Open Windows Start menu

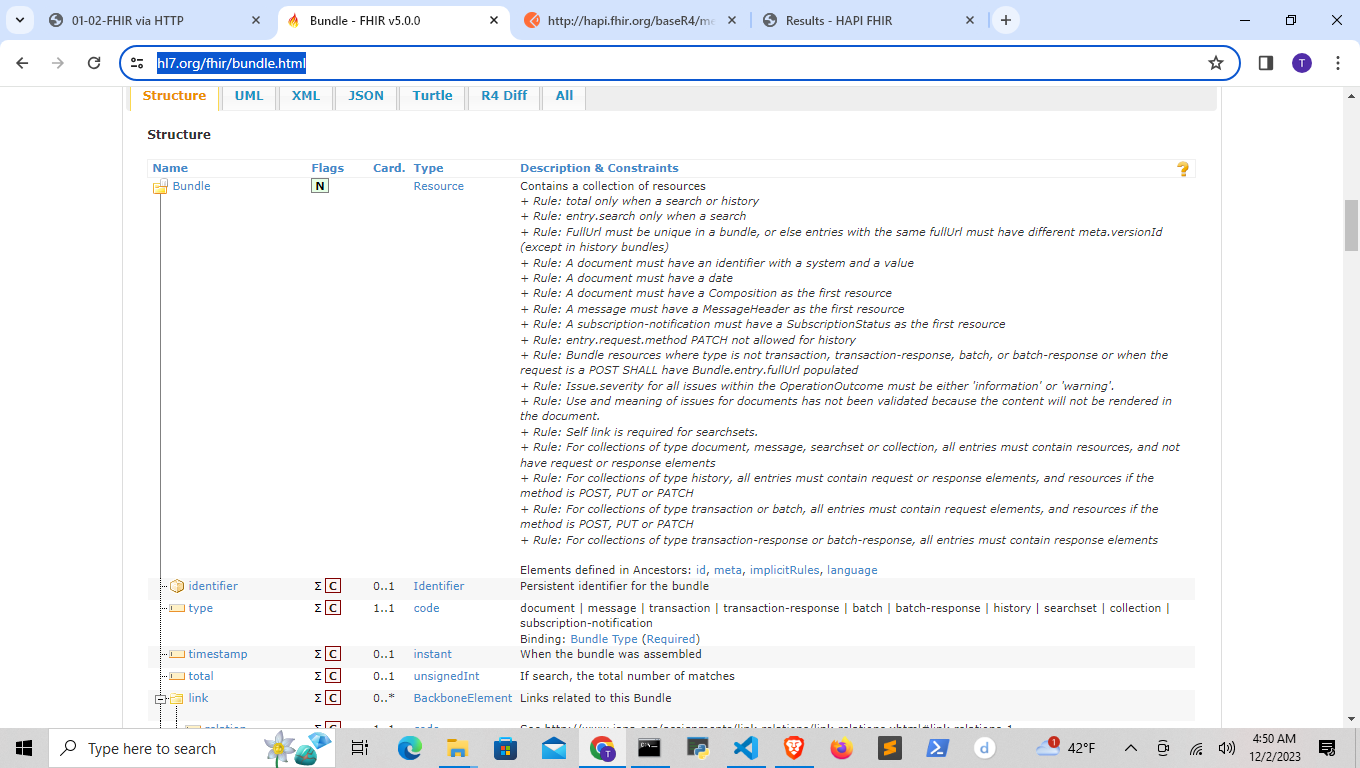tap(24, 748)
